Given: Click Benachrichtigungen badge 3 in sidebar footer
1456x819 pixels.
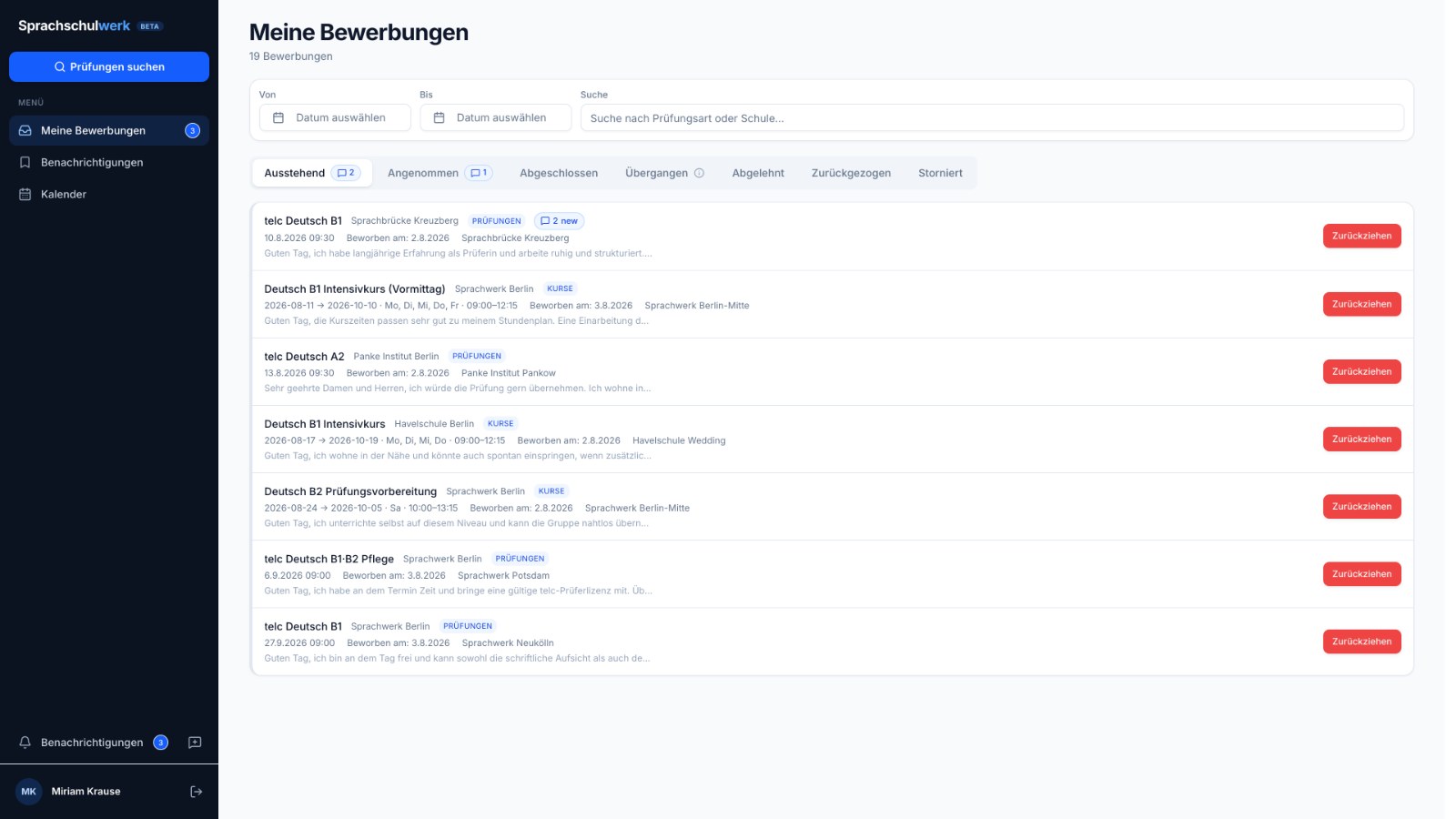Looking at the screenshot, I should click(x=160, y=743).
